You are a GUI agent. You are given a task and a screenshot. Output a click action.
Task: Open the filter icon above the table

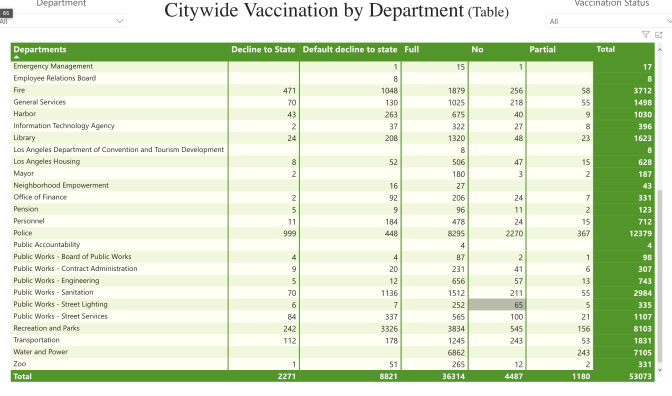coord(645,35)
